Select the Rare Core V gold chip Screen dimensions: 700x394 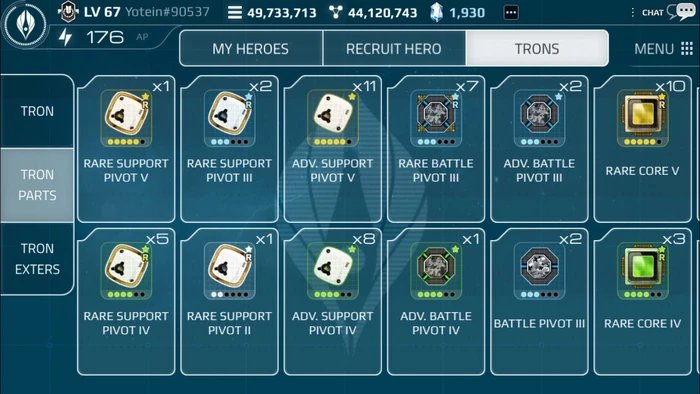click(x=642, y=118)
